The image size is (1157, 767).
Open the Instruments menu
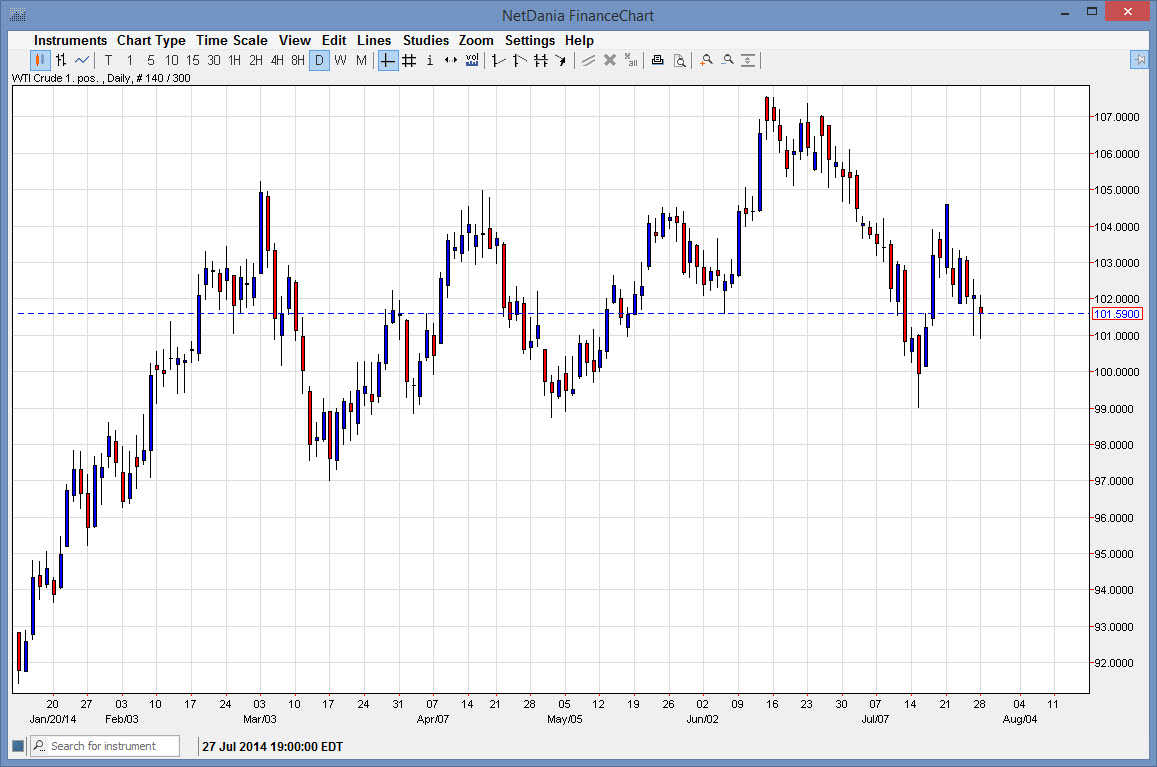(70, 40)
